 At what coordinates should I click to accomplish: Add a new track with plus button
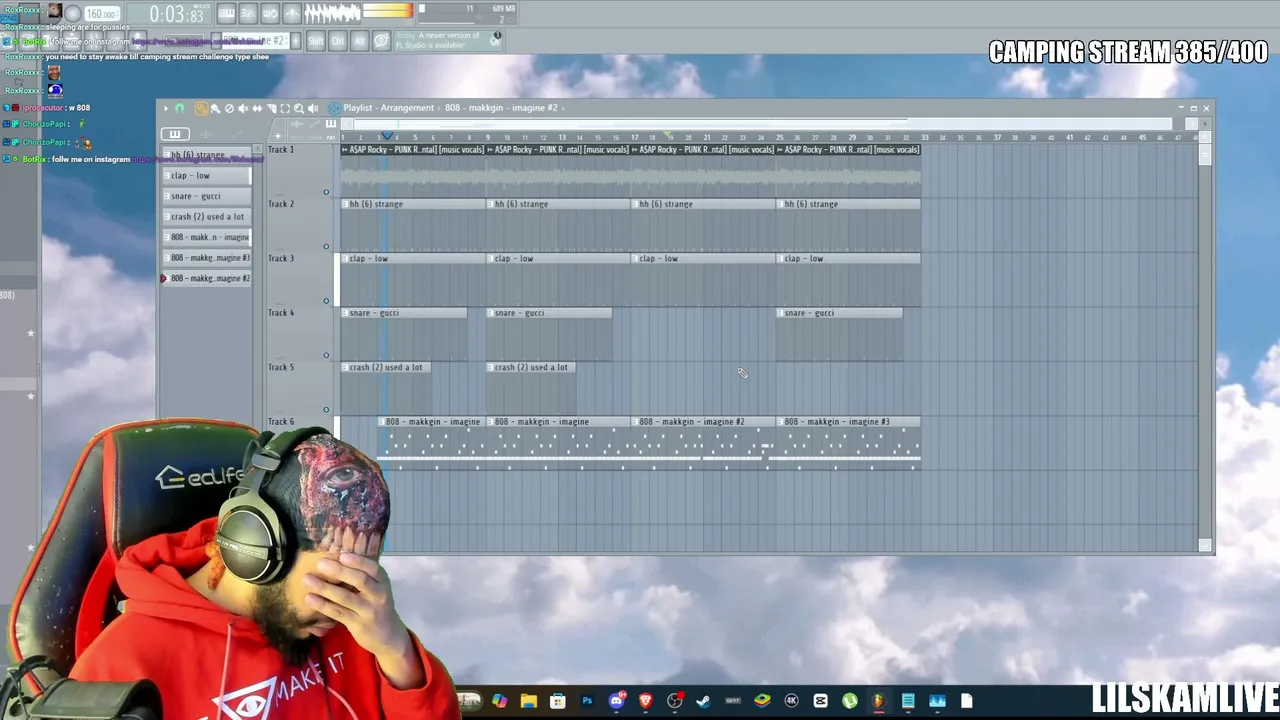click(x=278, y=136)
